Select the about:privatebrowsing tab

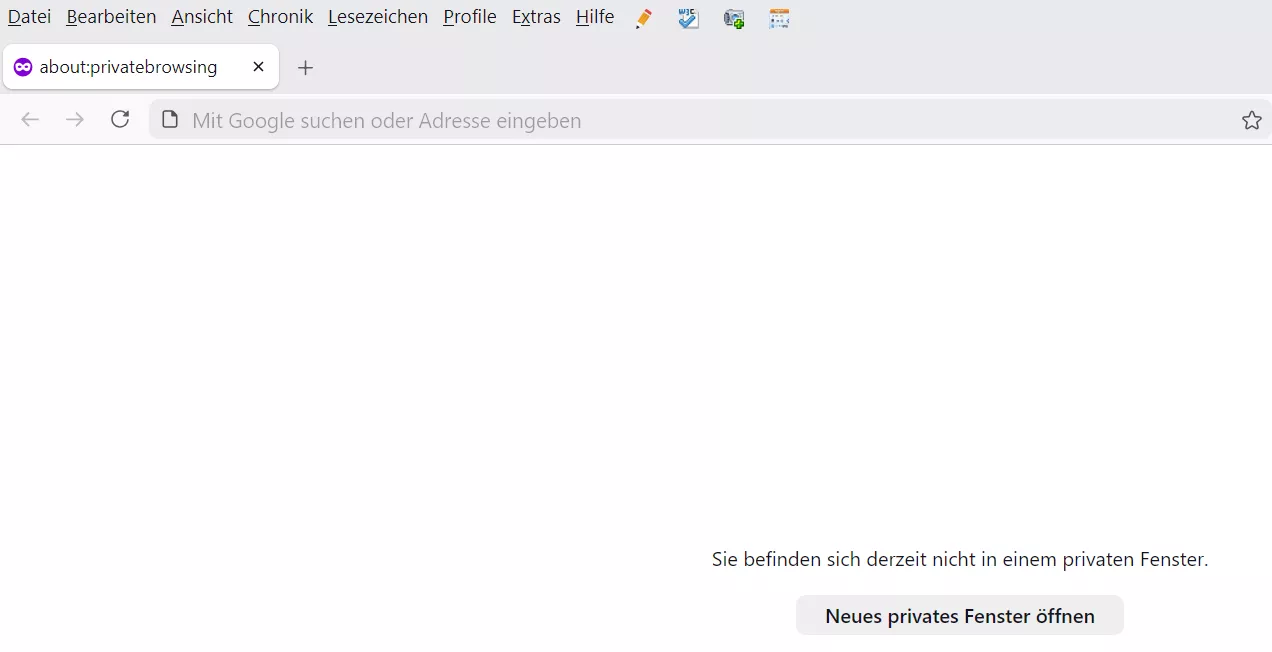pos(141,67)
